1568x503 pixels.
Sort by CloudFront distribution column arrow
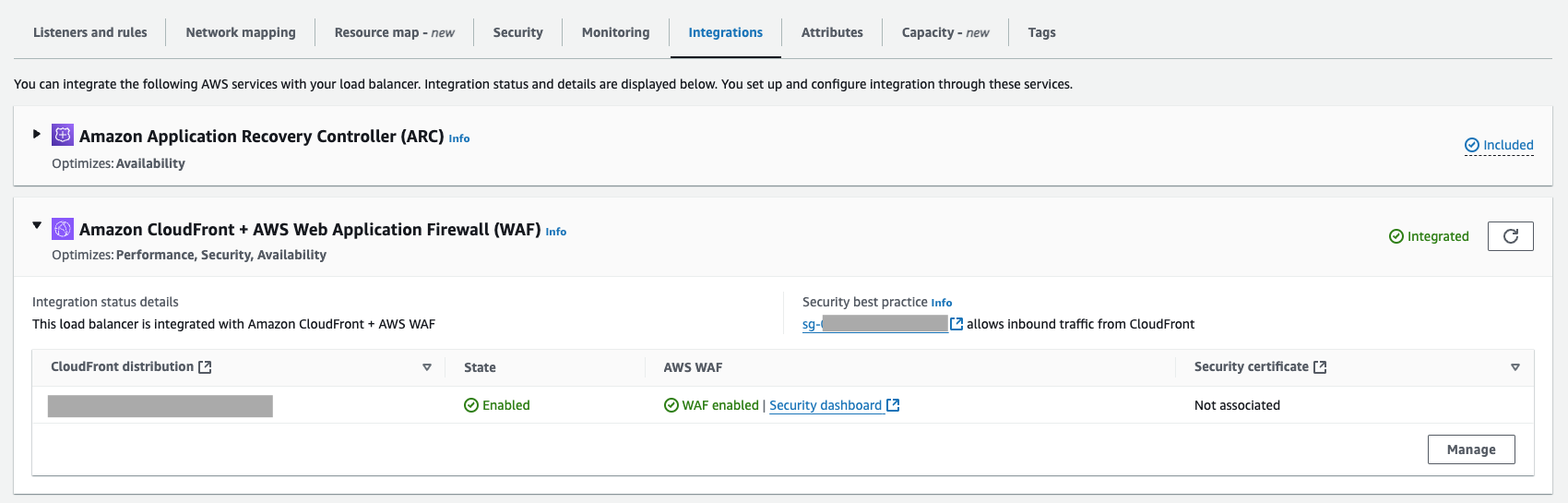[427, 367]
